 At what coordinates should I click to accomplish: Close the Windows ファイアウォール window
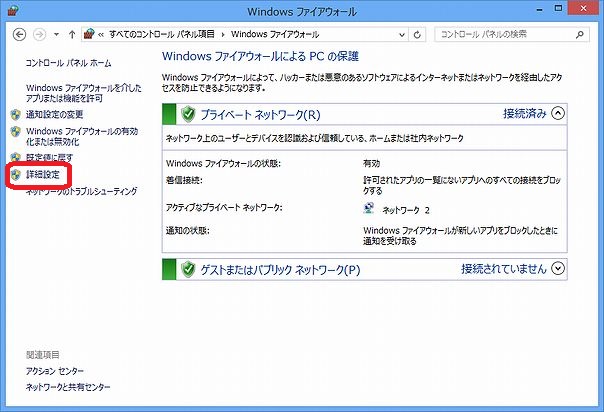pos(583,8)
